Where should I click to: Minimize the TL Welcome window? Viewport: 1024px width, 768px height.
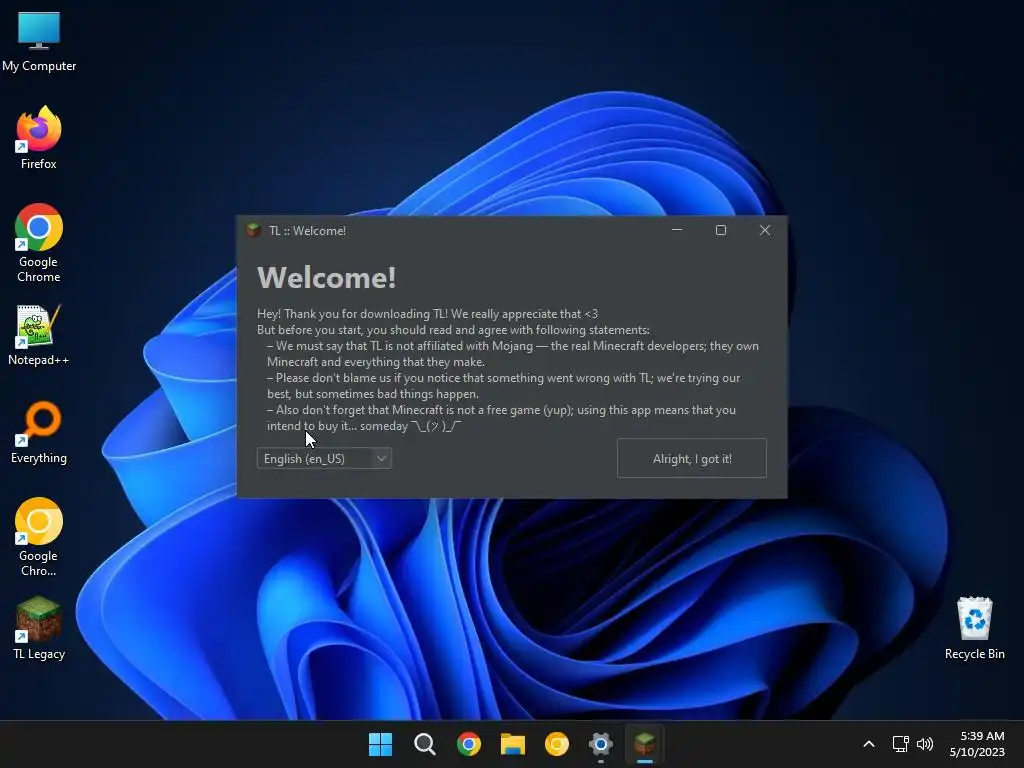(677, 230)
